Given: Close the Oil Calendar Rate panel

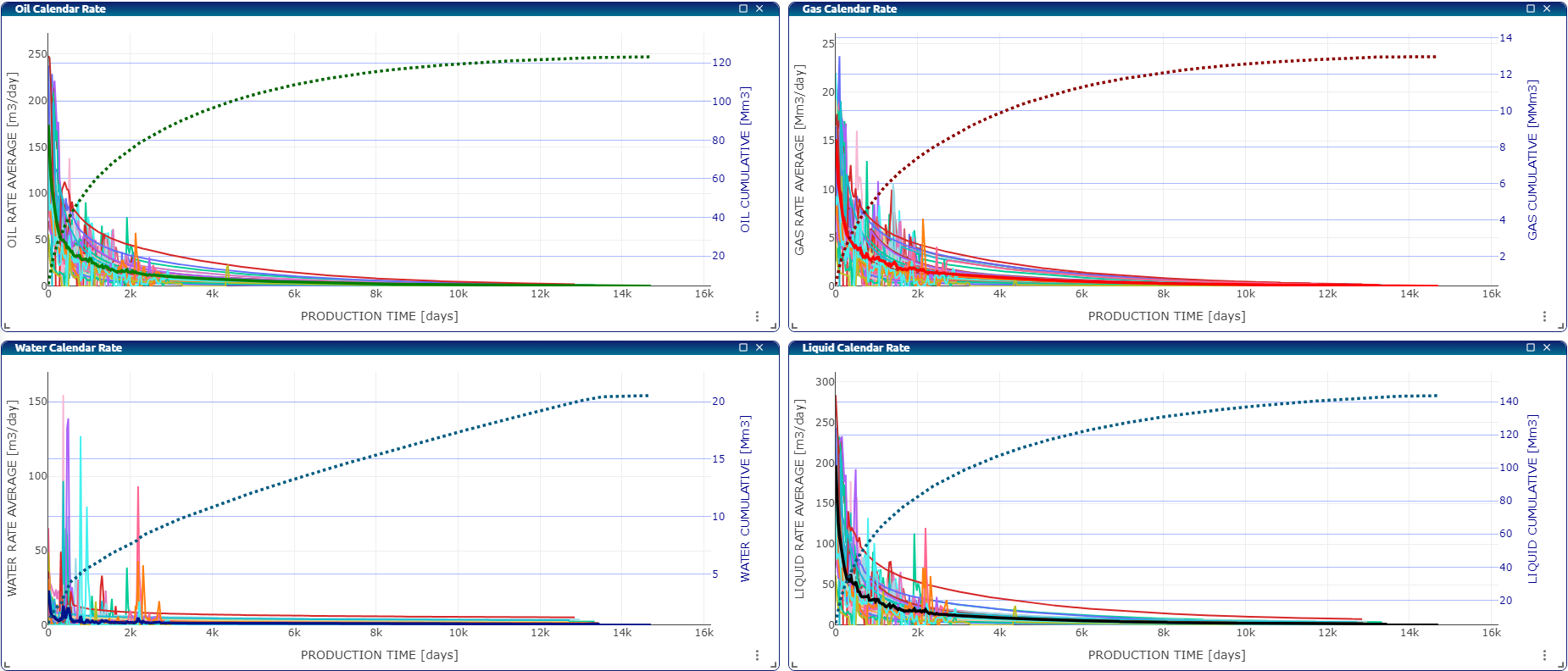Looking at the screenshot, I should [x=759, y=8].
